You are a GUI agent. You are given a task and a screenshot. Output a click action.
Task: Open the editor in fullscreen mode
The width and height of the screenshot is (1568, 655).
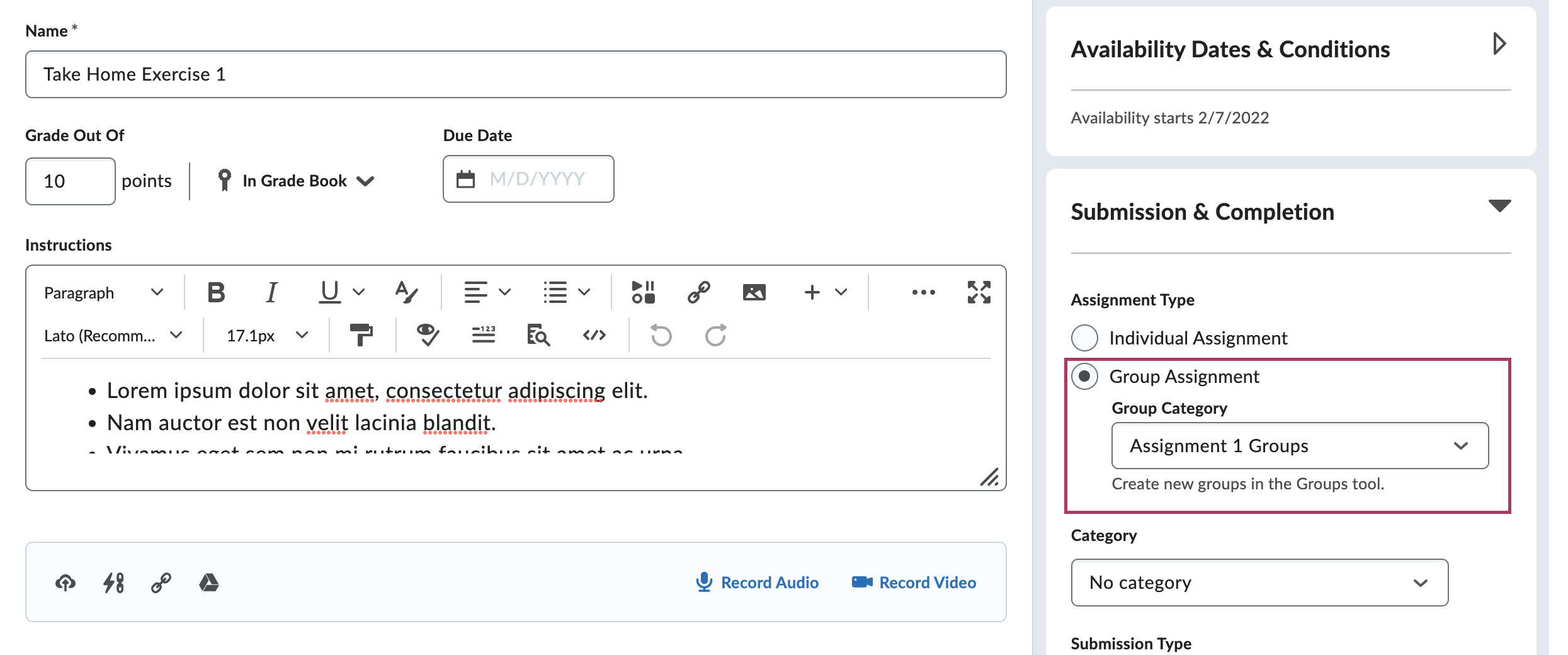979,292
